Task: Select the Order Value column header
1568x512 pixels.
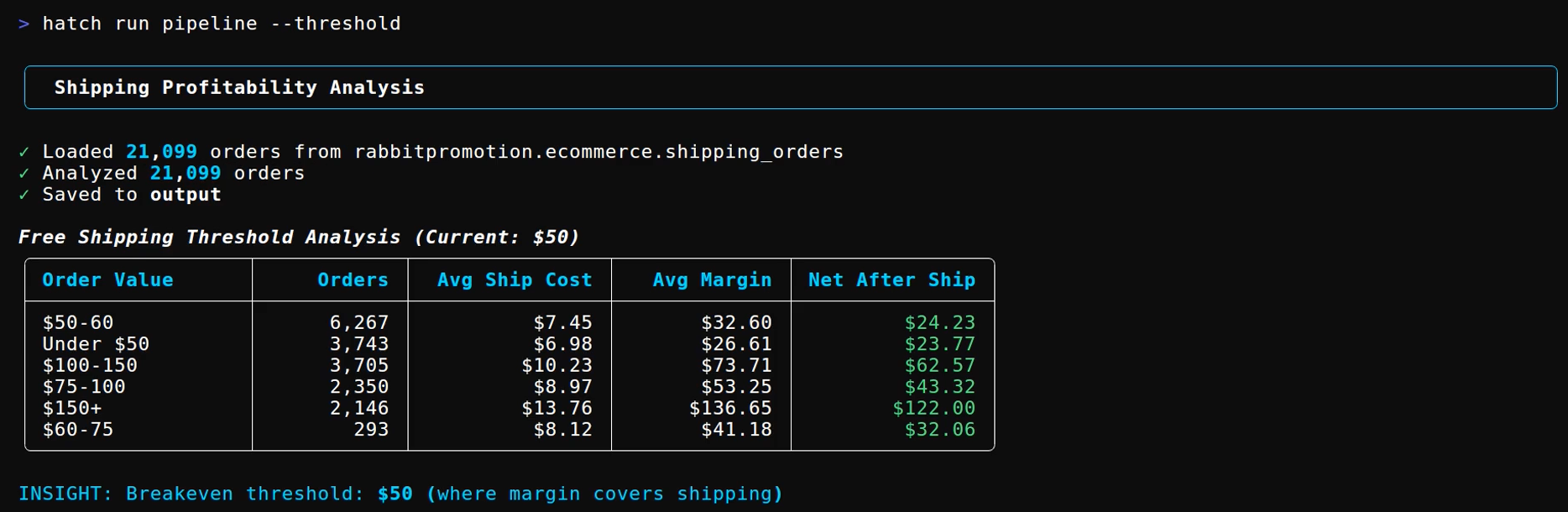Action: click(x=107, y=280)
